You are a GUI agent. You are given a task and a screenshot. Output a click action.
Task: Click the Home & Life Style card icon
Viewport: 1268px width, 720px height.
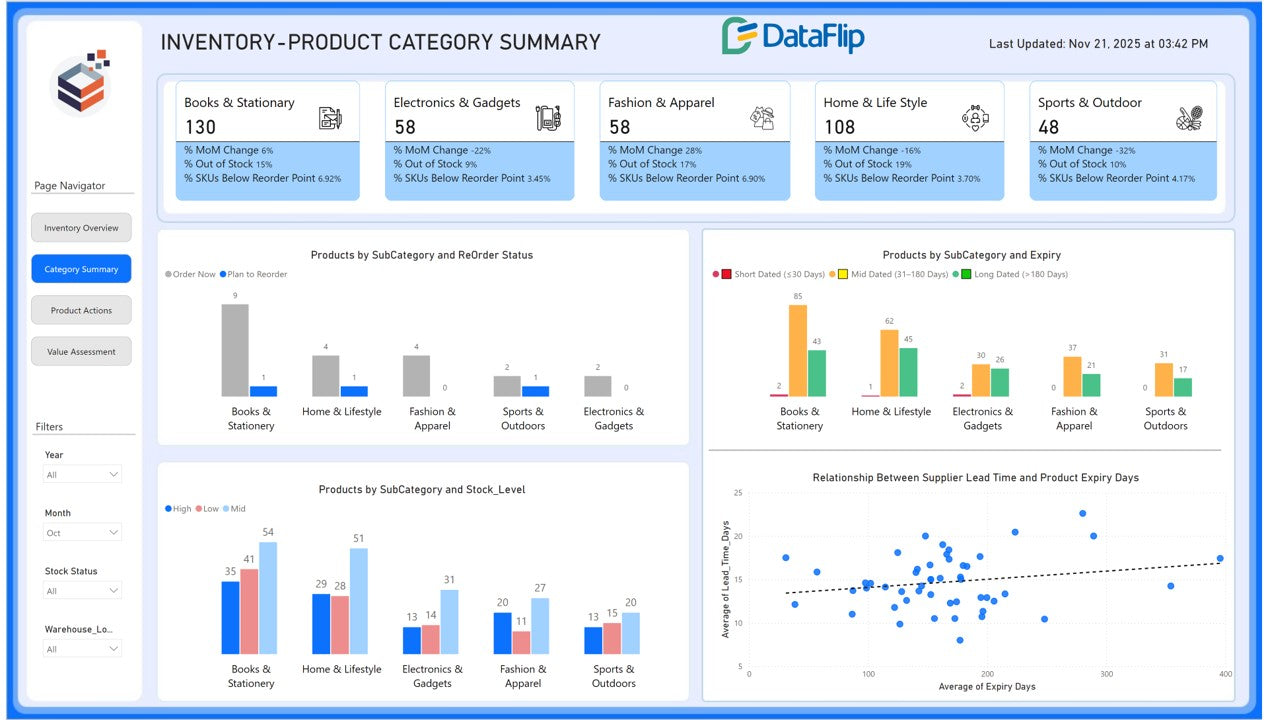pos(975,118)
